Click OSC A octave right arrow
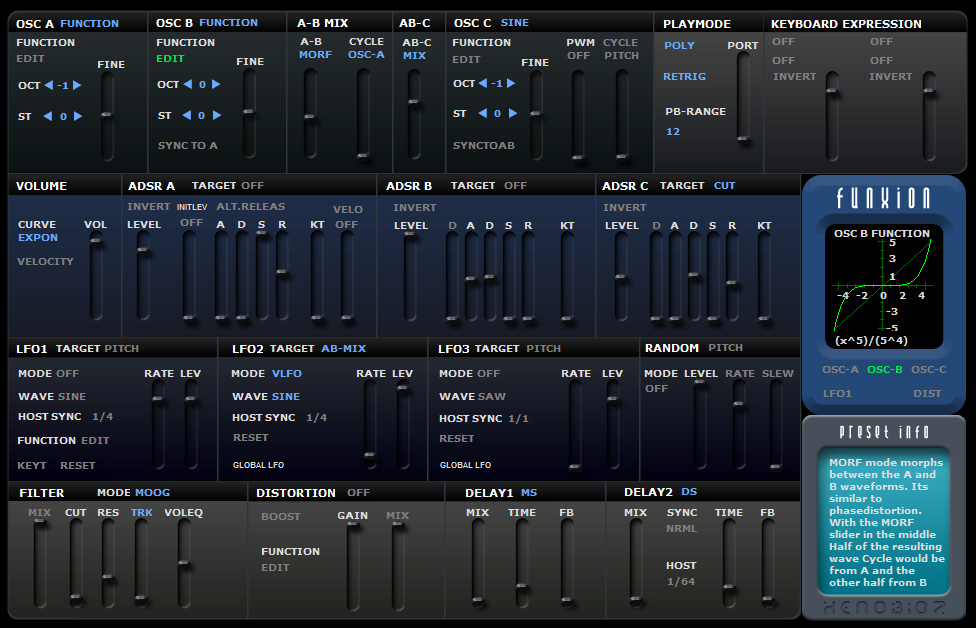 click(x=77, y=85)
